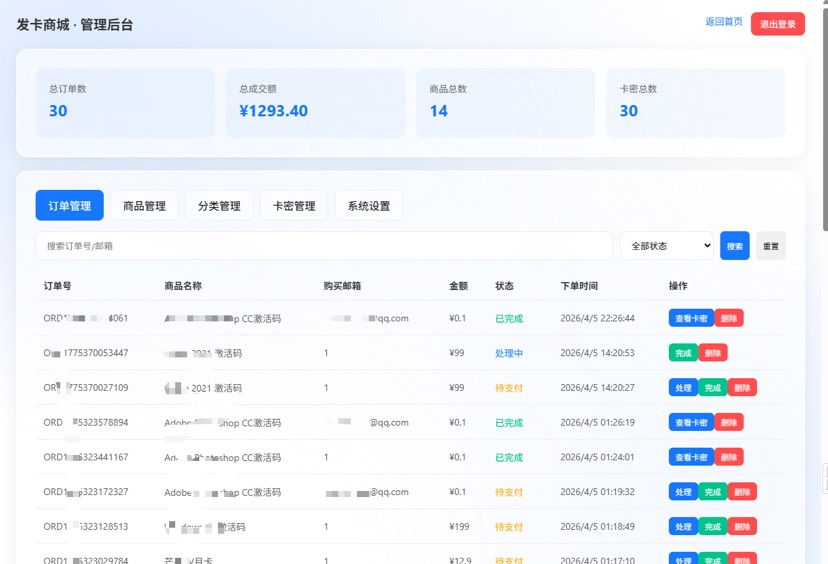Click the timestamp 2026/4/5 01:24:01
The width and height of the screenshot is (828, 564).
(x=597, y=457)
